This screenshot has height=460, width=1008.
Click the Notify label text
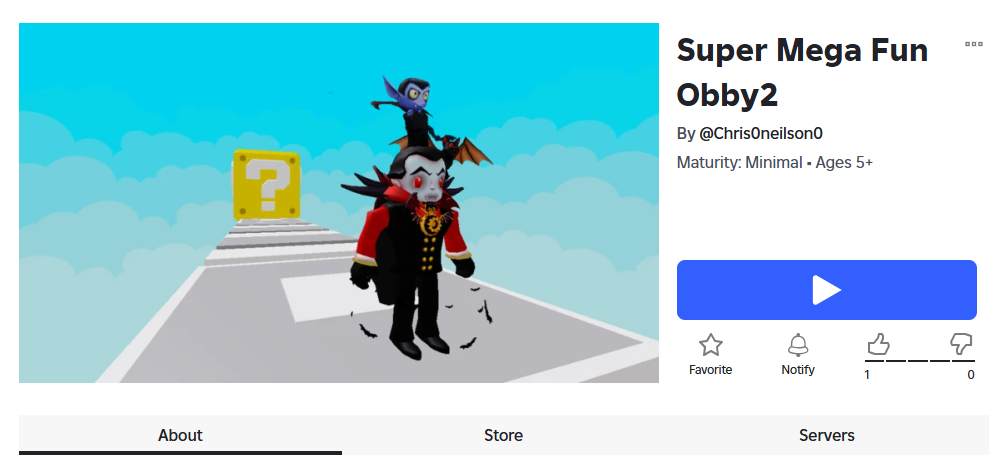pos(798,369)
